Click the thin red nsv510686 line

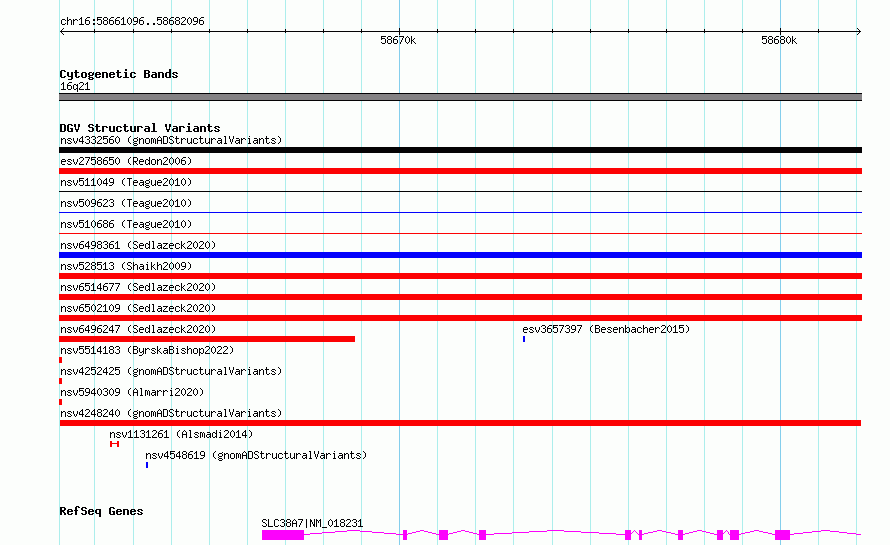coord(460,234)
